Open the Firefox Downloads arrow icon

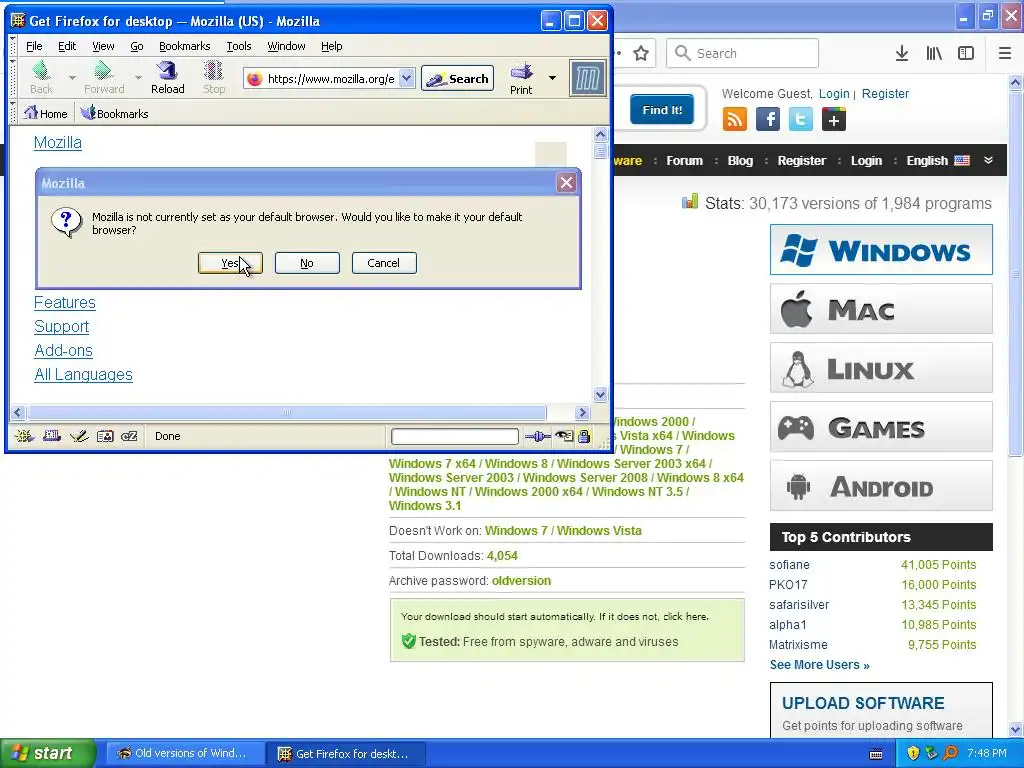coord(902,54)
